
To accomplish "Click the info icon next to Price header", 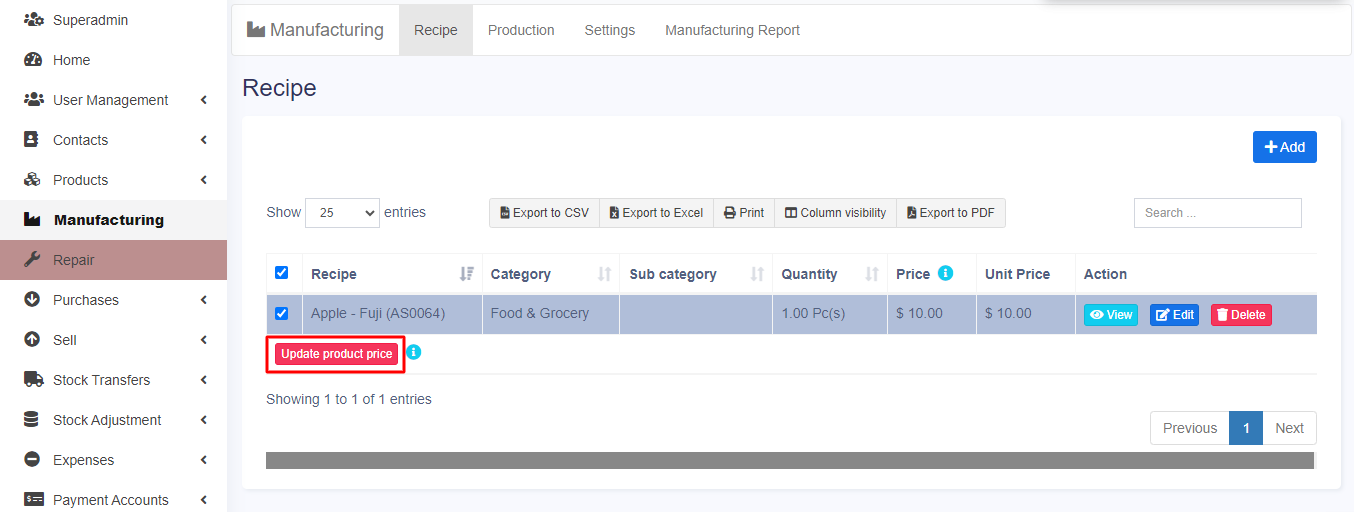I will 945,273.
